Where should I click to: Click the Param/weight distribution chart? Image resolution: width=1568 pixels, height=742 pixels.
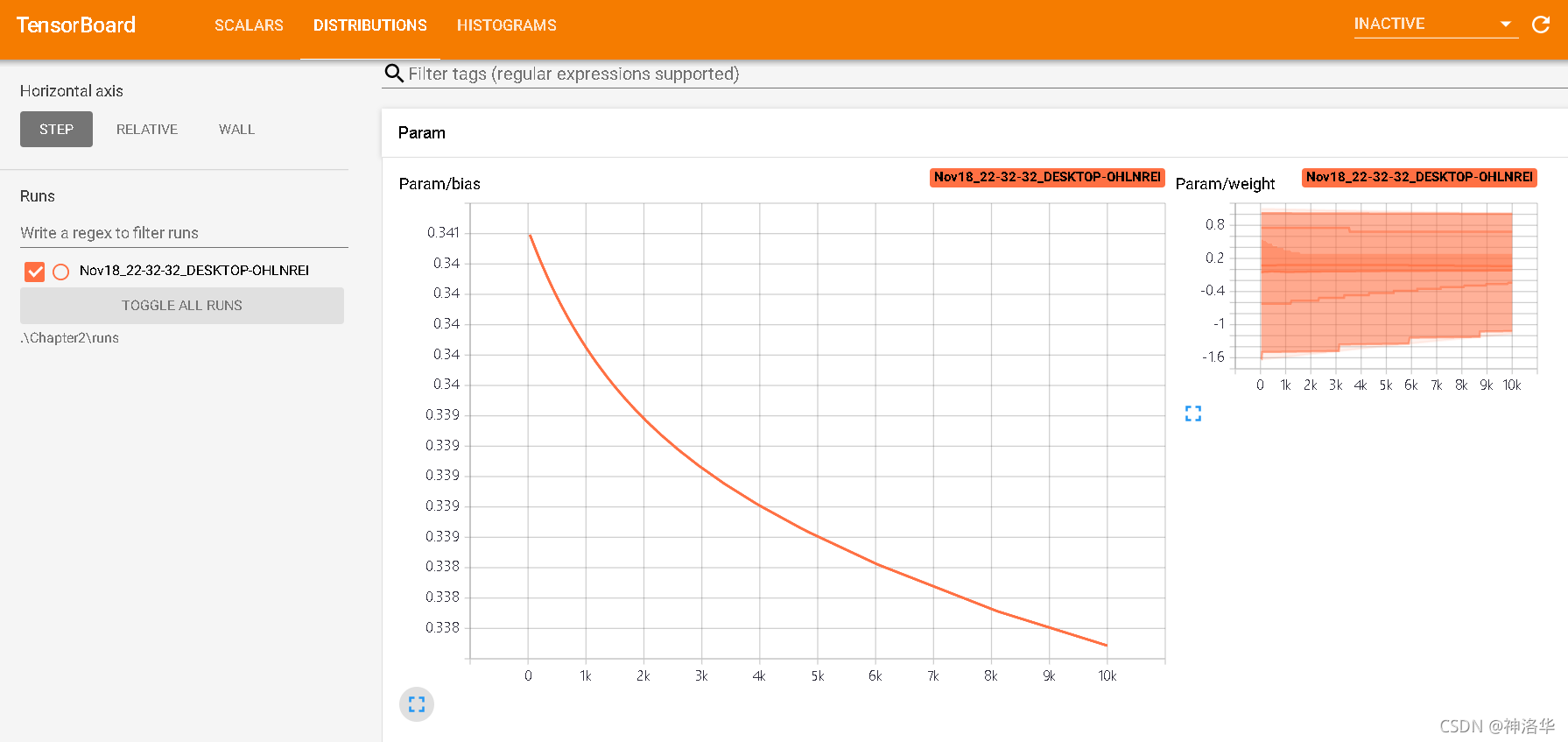coord(1386,286)
